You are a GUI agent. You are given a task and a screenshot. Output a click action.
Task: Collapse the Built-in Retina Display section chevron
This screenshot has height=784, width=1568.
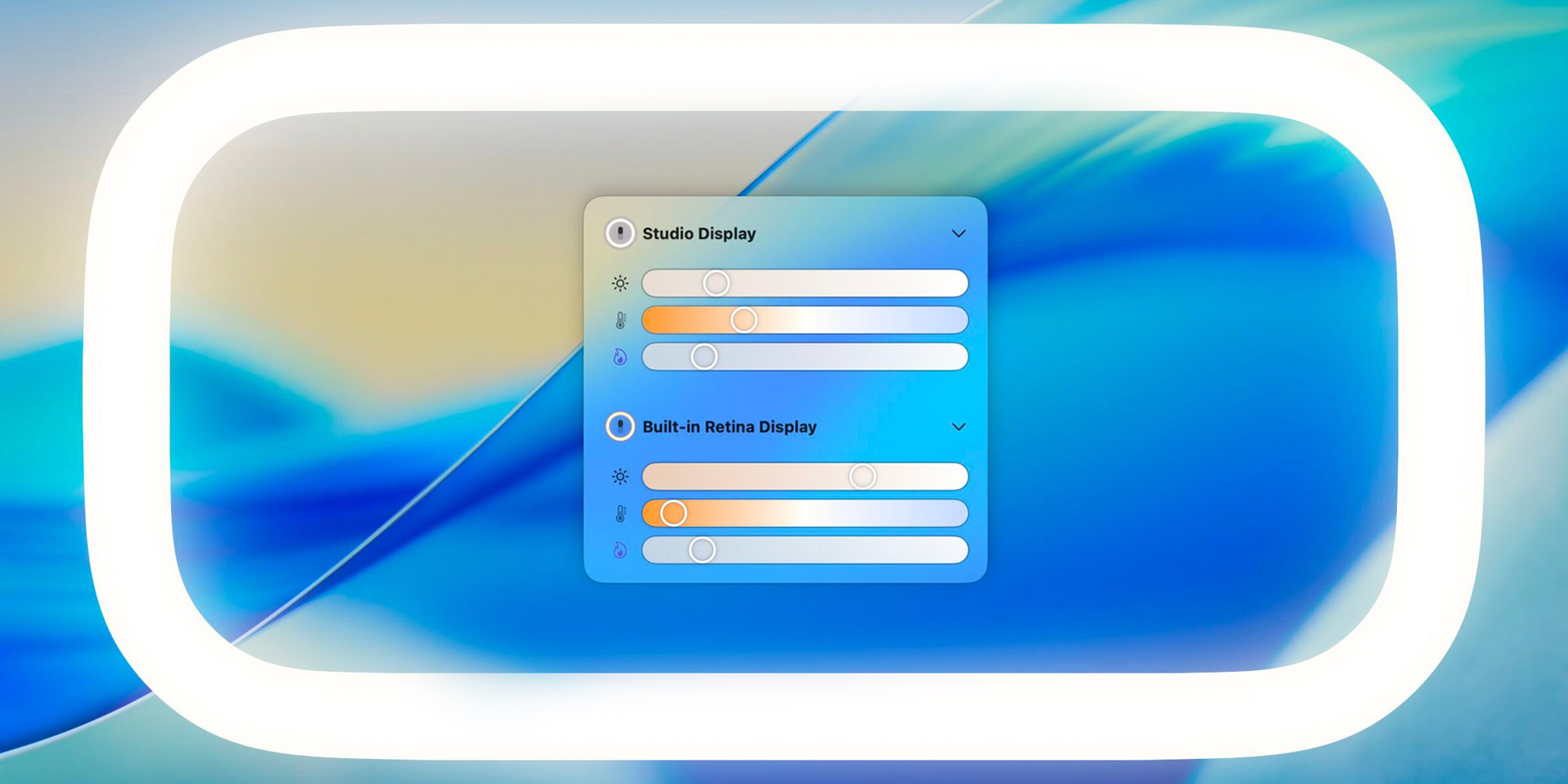(958, 426)
